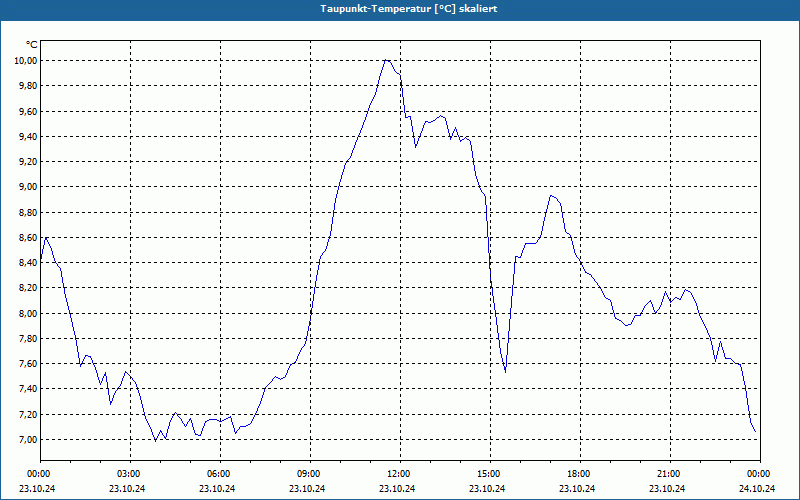The image size is (800, 500).
Task: Select the '00:00' label for date 24.10.24
Action: tap(760, 474)
